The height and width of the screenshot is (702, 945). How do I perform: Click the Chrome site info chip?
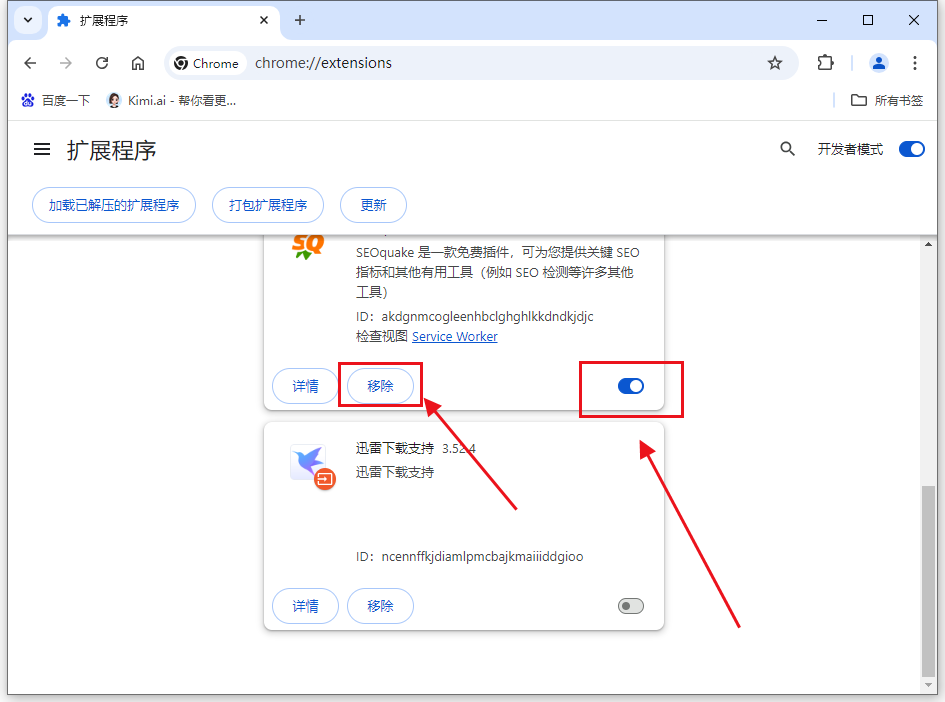click(x=207, y=63)
